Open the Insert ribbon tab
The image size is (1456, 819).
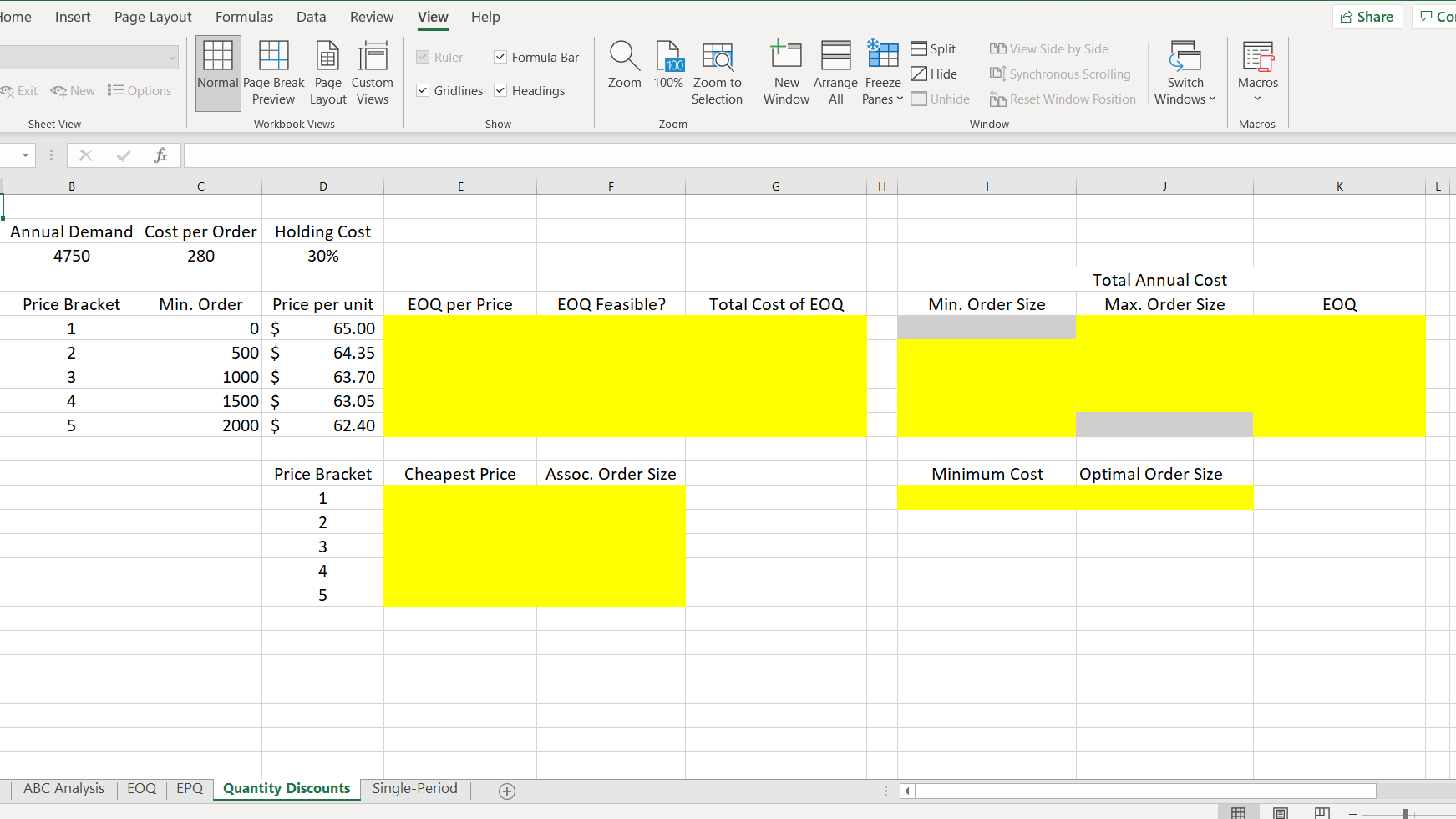(x=73, y=17)
